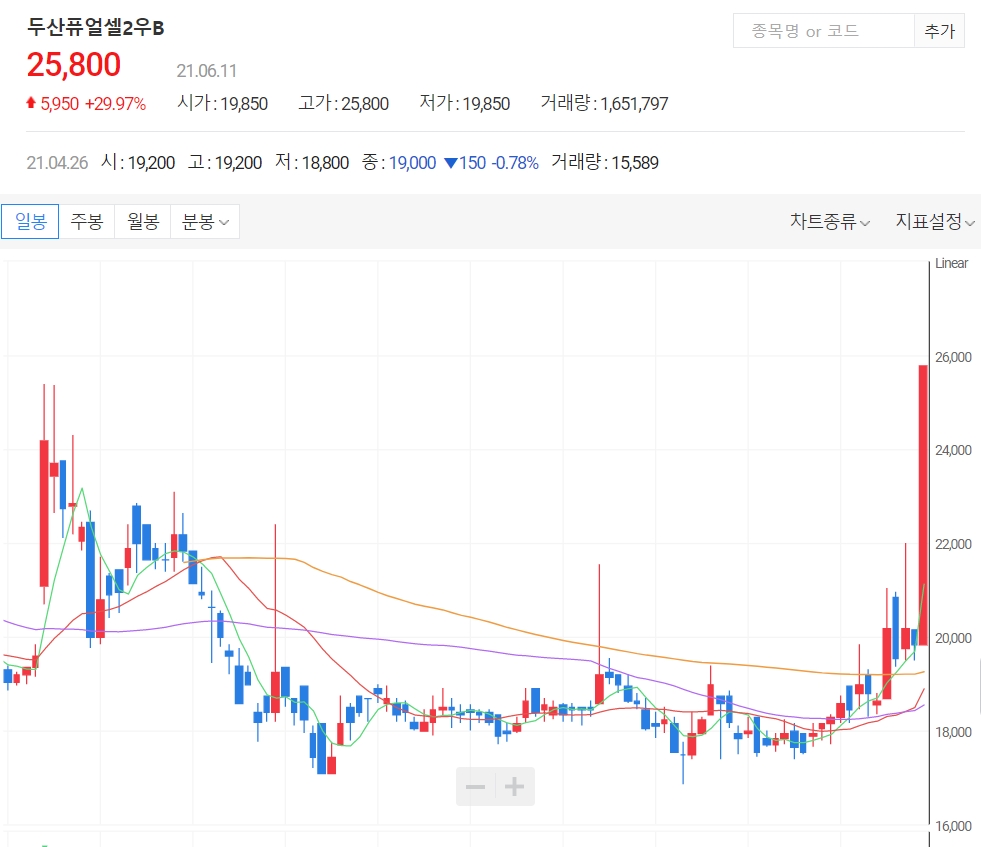Click the ▼150 -0.78% change value
The height and width of the screenshot is (847, 981).
(491, 163)
